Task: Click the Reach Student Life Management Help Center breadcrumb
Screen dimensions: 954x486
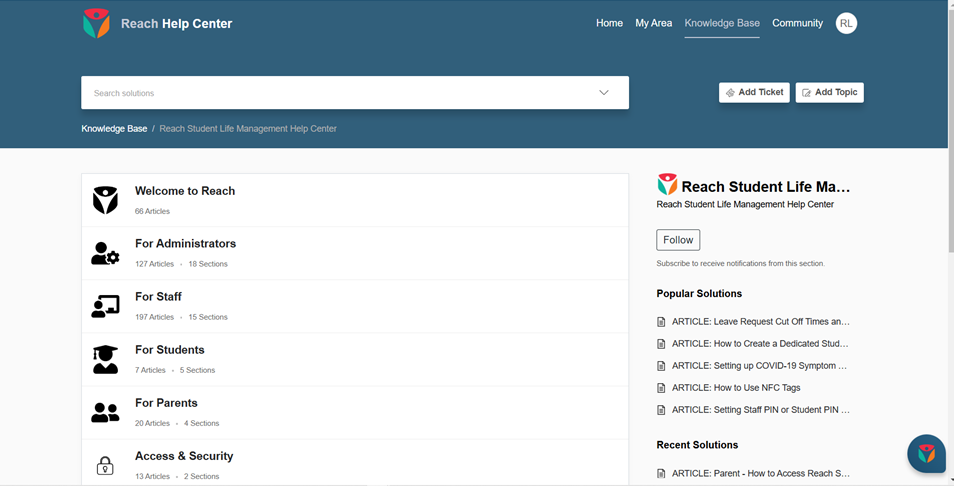Action: (248, 128)
